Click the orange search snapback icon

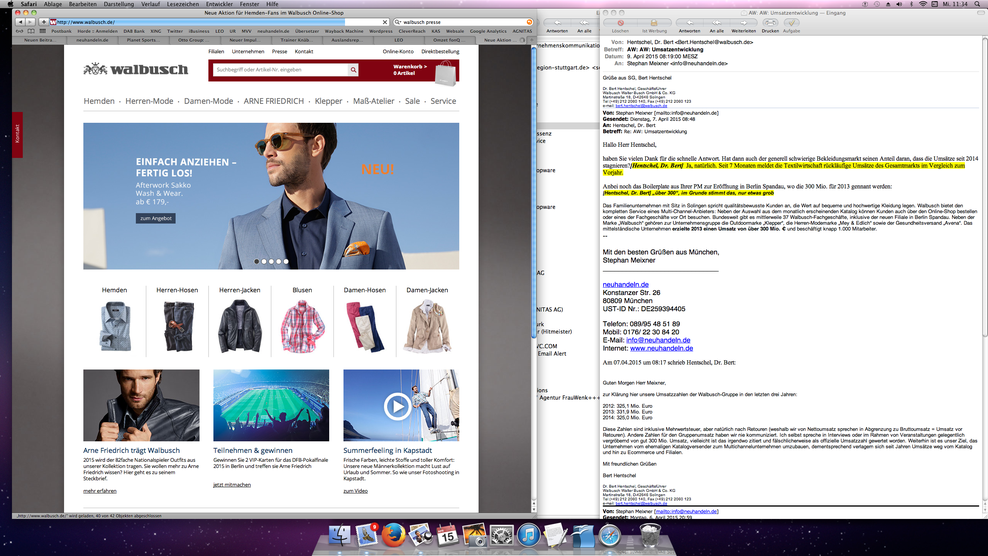coord(529,22)
